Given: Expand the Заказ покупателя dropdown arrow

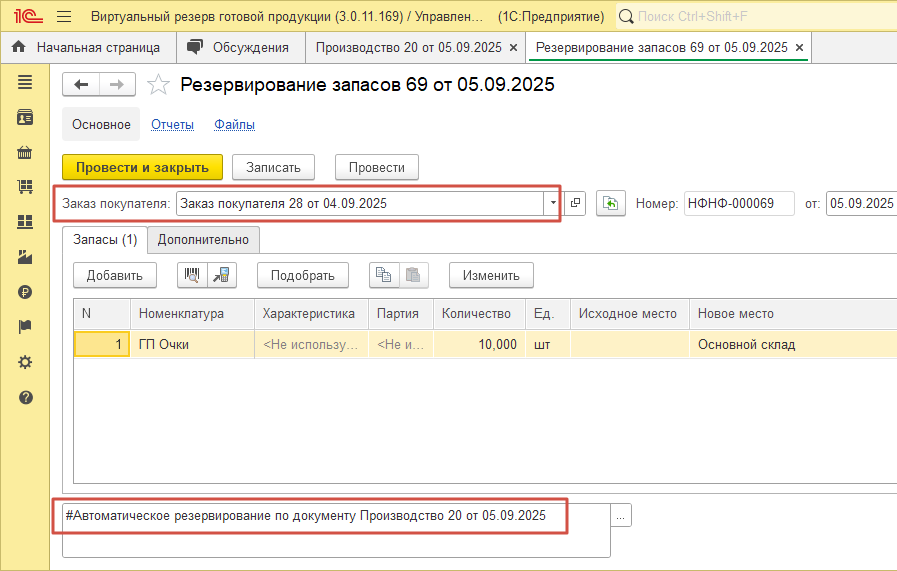Looking at the screenshot, I should [552, 203].
